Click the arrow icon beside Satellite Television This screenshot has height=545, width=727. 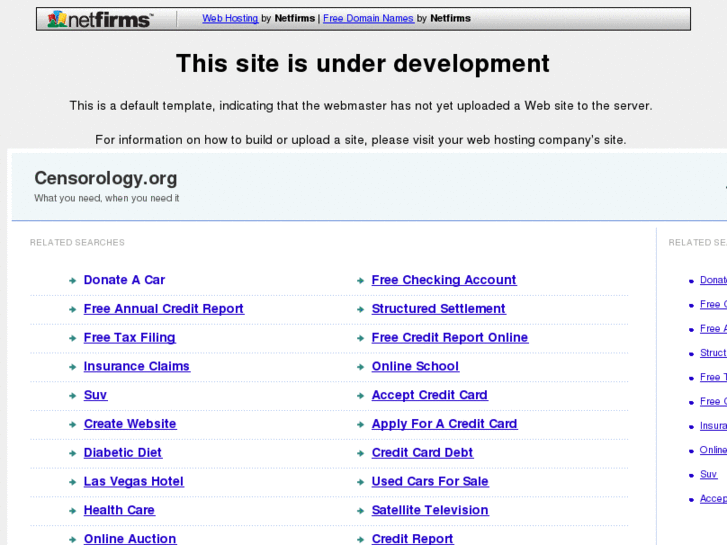(x=360, y=511)
